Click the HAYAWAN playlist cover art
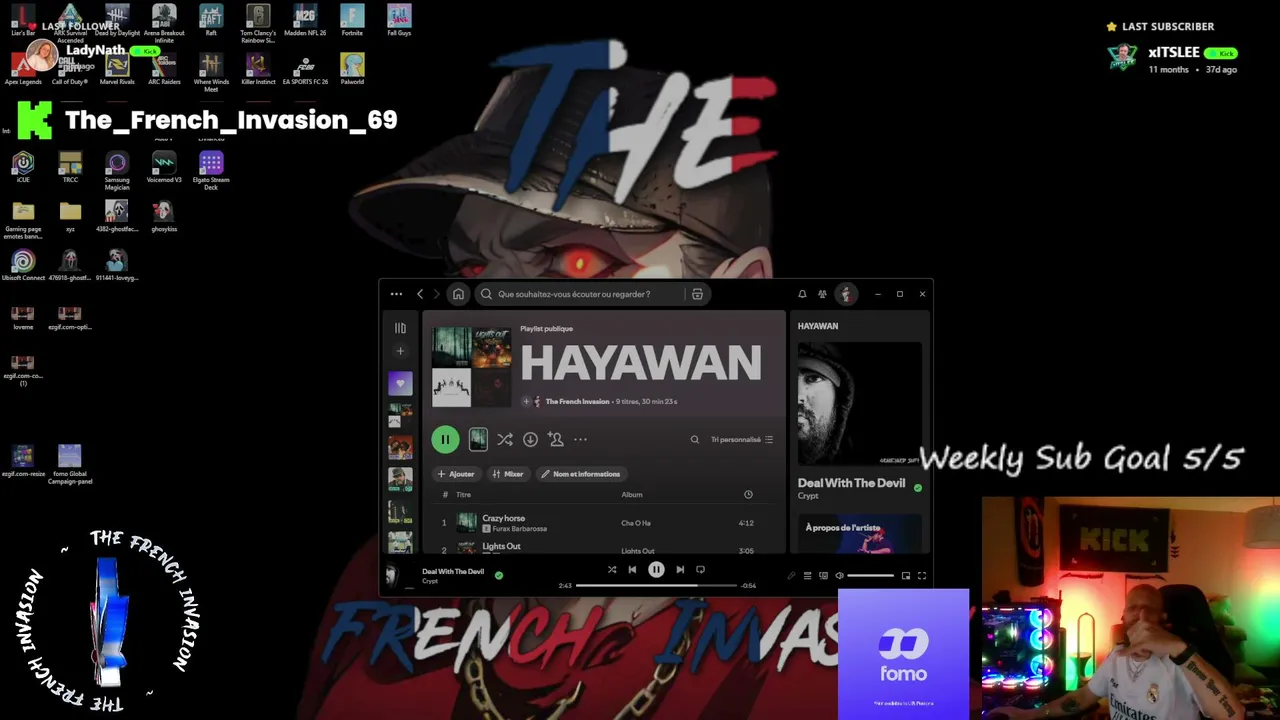The image size is (1280, 720). [x=471, y=366]
